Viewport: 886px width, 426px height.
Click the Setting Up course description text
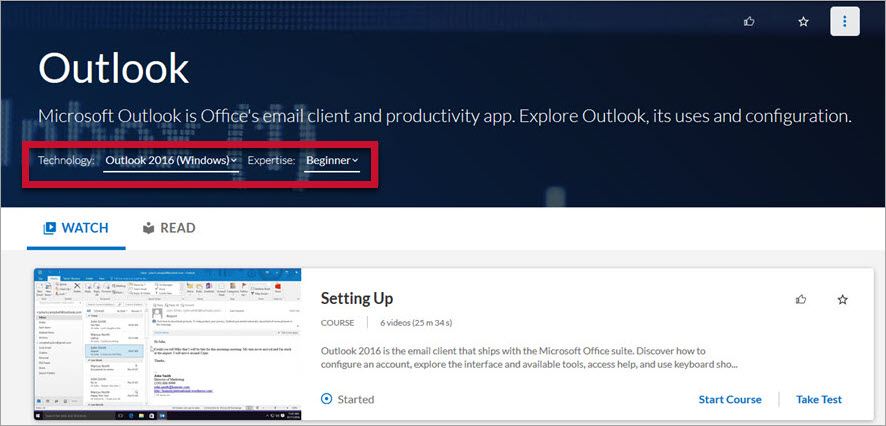click(x=528, y=358)
